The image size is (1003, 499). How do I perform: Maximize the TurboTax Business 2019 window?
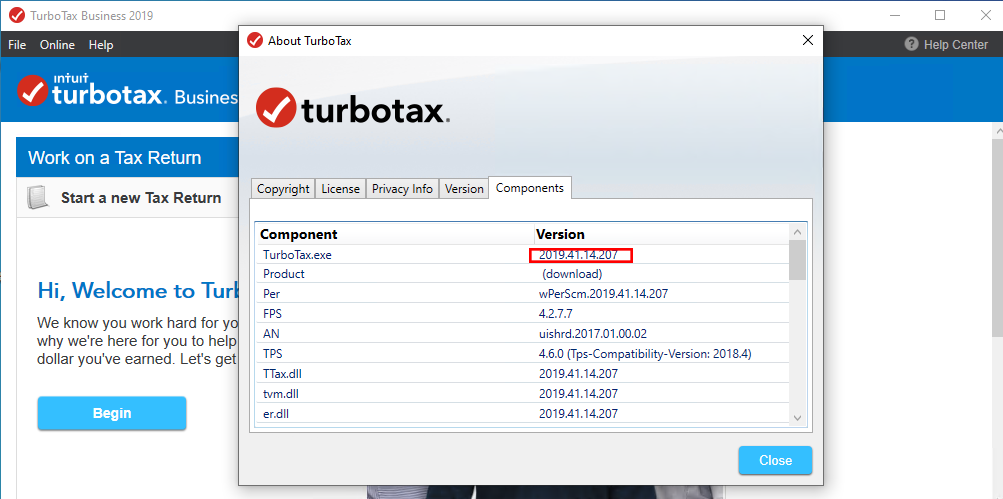(940, 15)
